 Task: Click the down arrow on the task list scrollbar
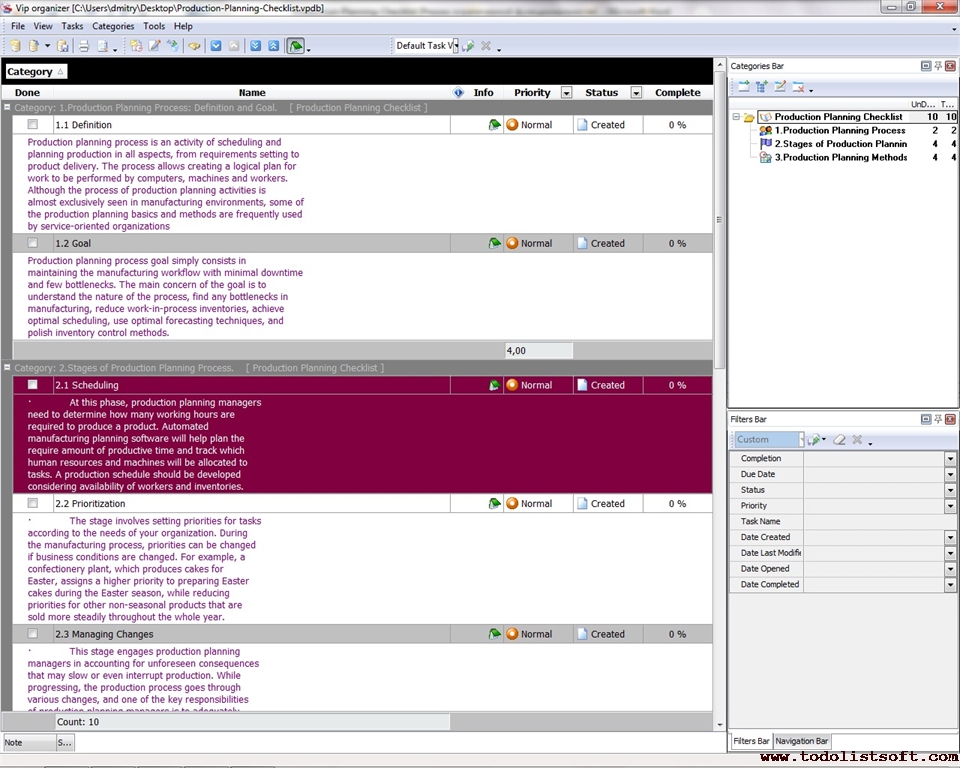719,724
